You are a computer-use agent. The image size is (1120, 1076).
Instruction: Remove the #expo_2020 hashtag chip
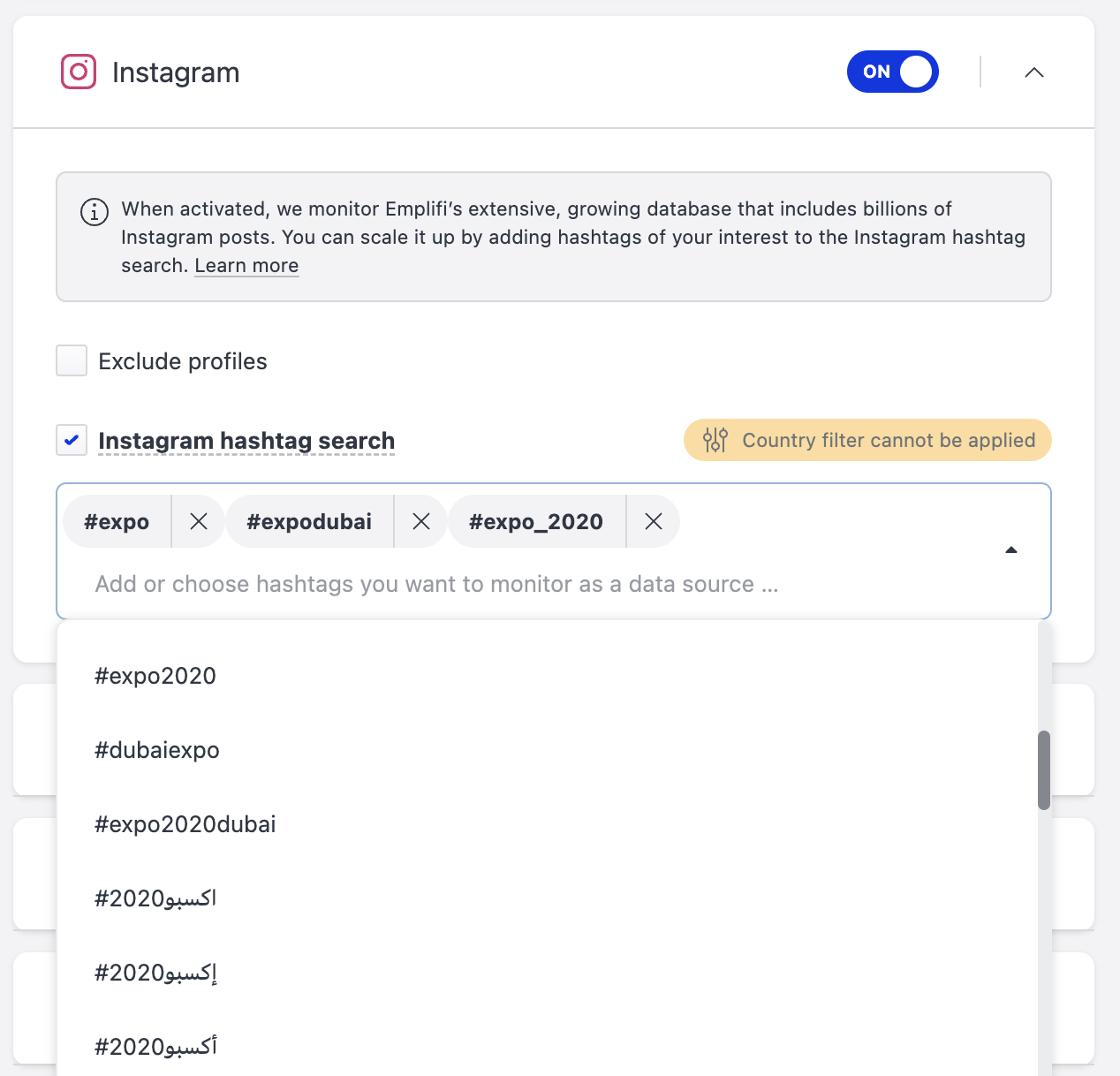(x=654, y=521)
